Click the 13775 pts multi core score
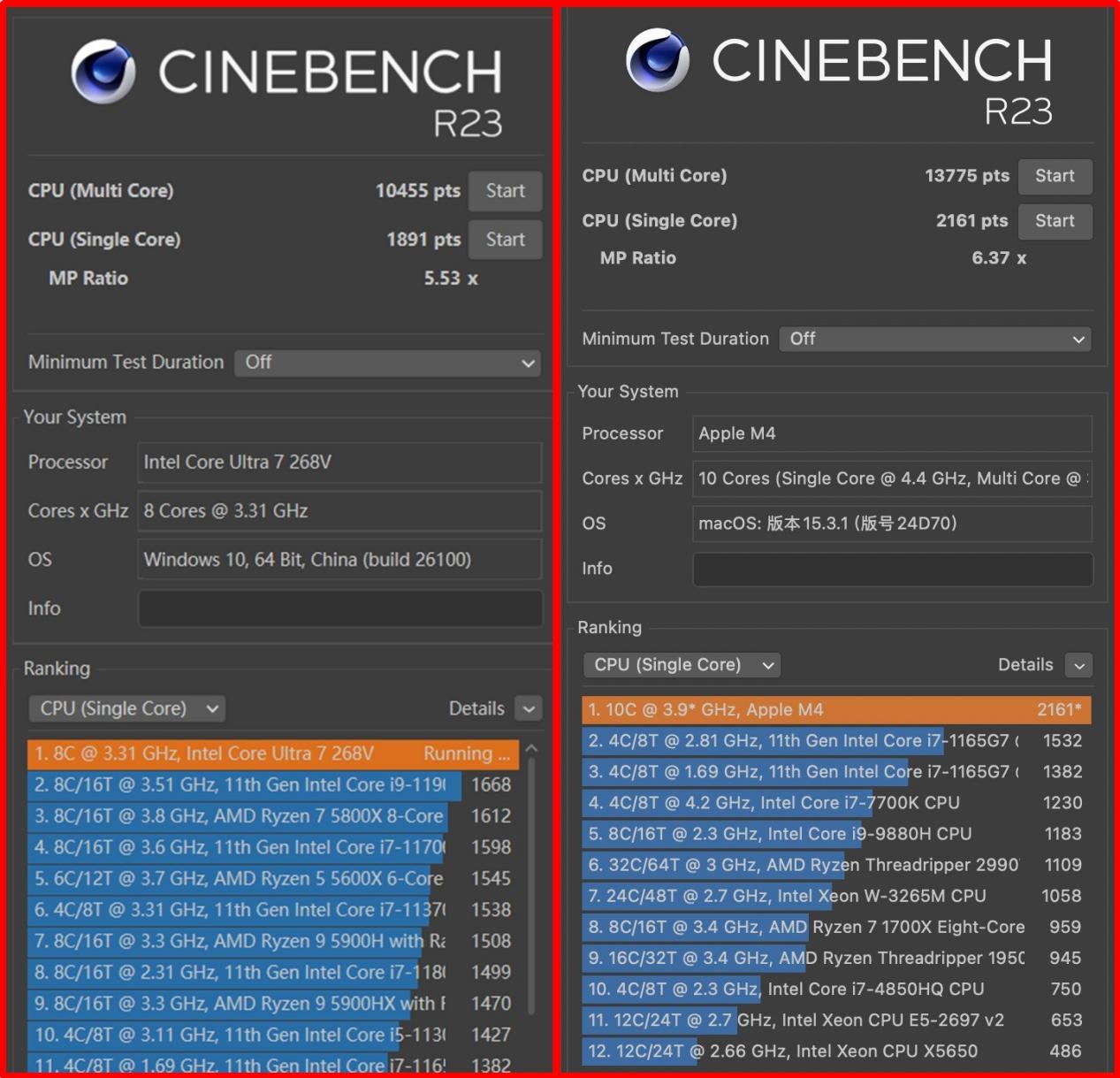 [x=967, y=176]
